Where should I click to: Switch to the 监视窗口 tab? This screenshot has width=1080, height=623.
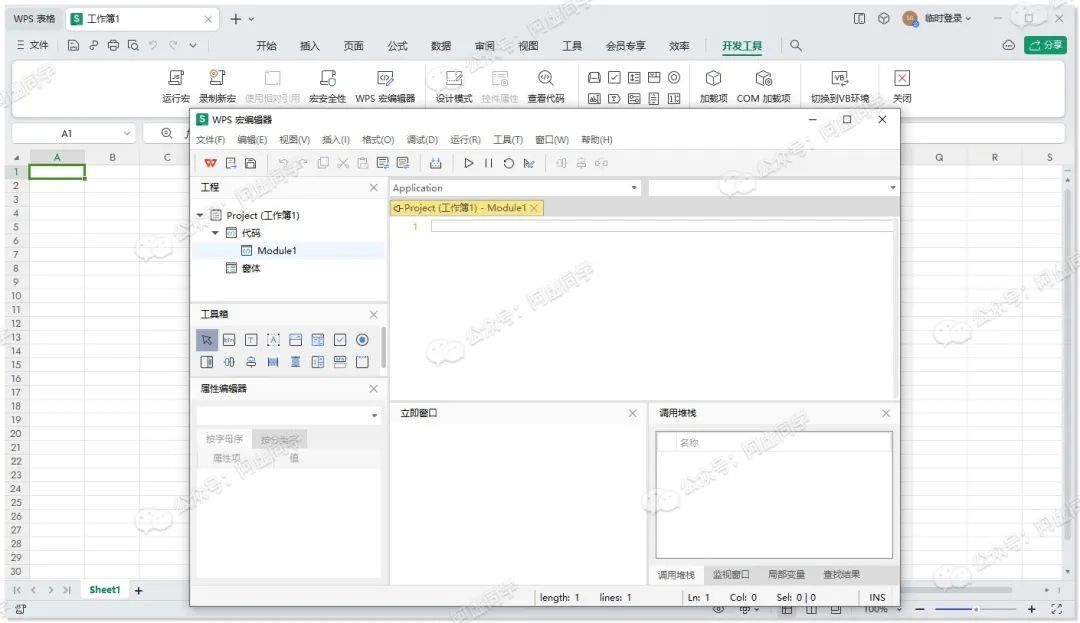click(x=731, y=574)
